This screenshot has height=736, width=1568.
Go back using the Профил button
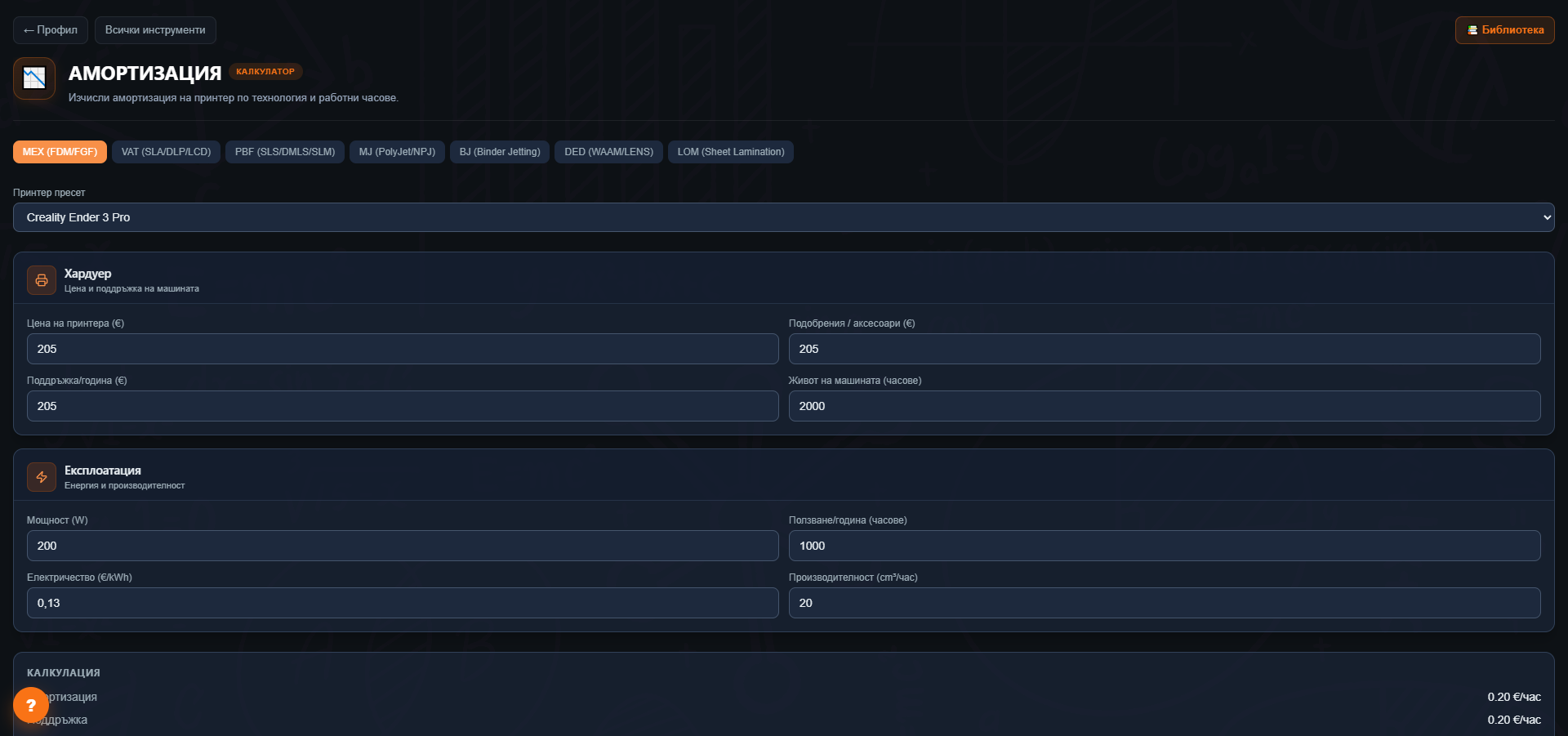click(x=51, y=30)
